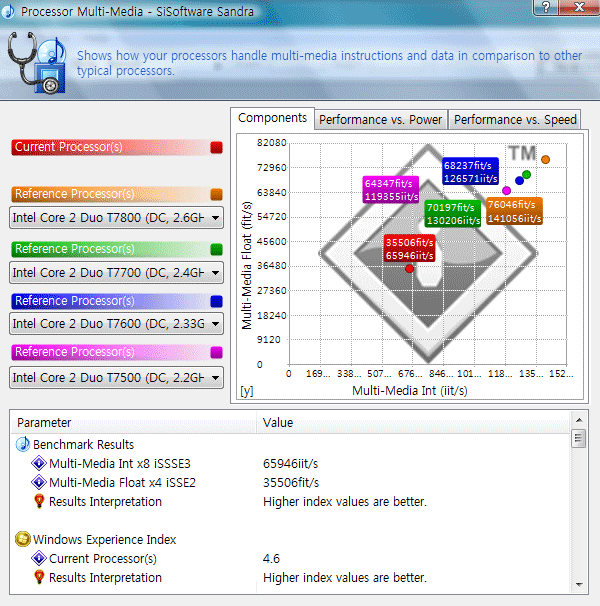Toggle the red Current Processor(s) swatch
600x606 pixels.
(216, 147)
